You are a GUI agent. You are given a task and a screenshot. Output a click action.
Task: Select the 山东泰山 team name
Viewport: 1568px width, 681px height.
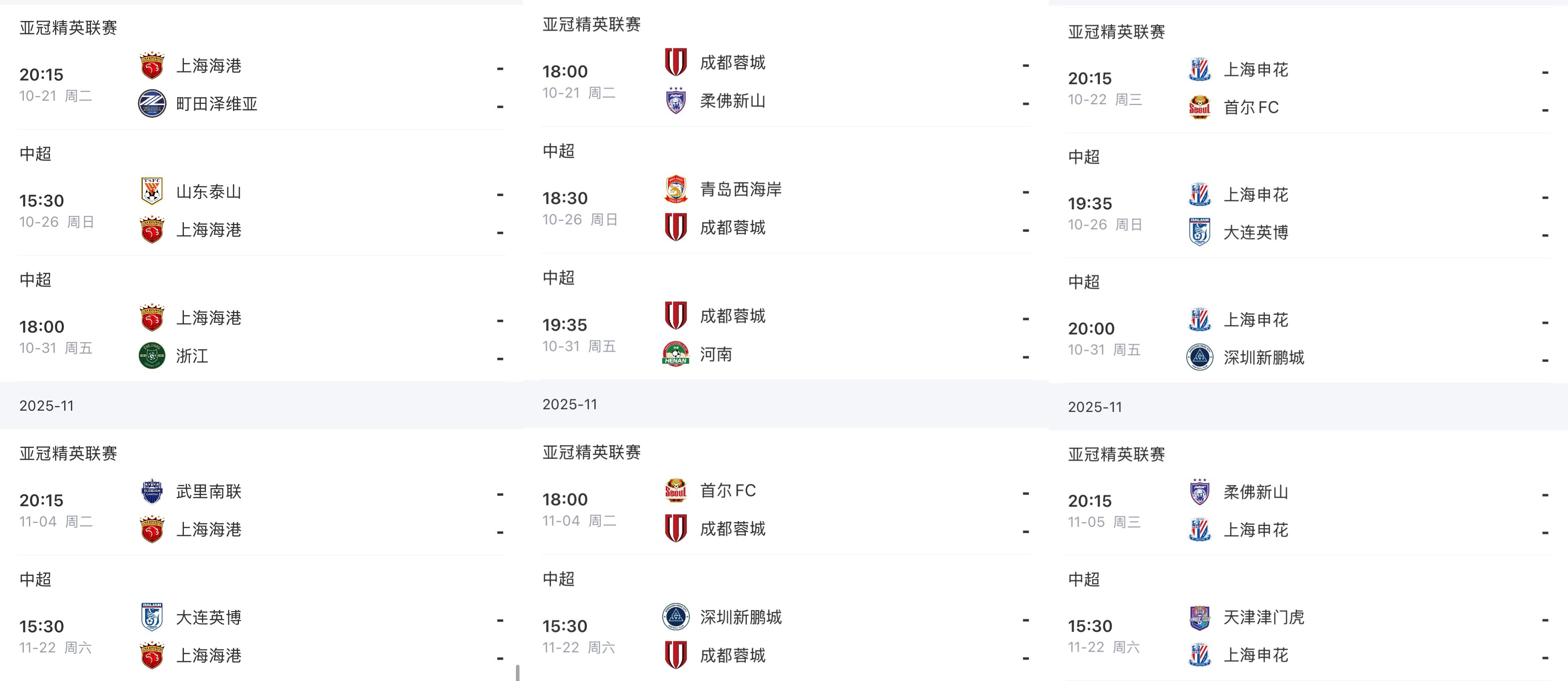209,192
